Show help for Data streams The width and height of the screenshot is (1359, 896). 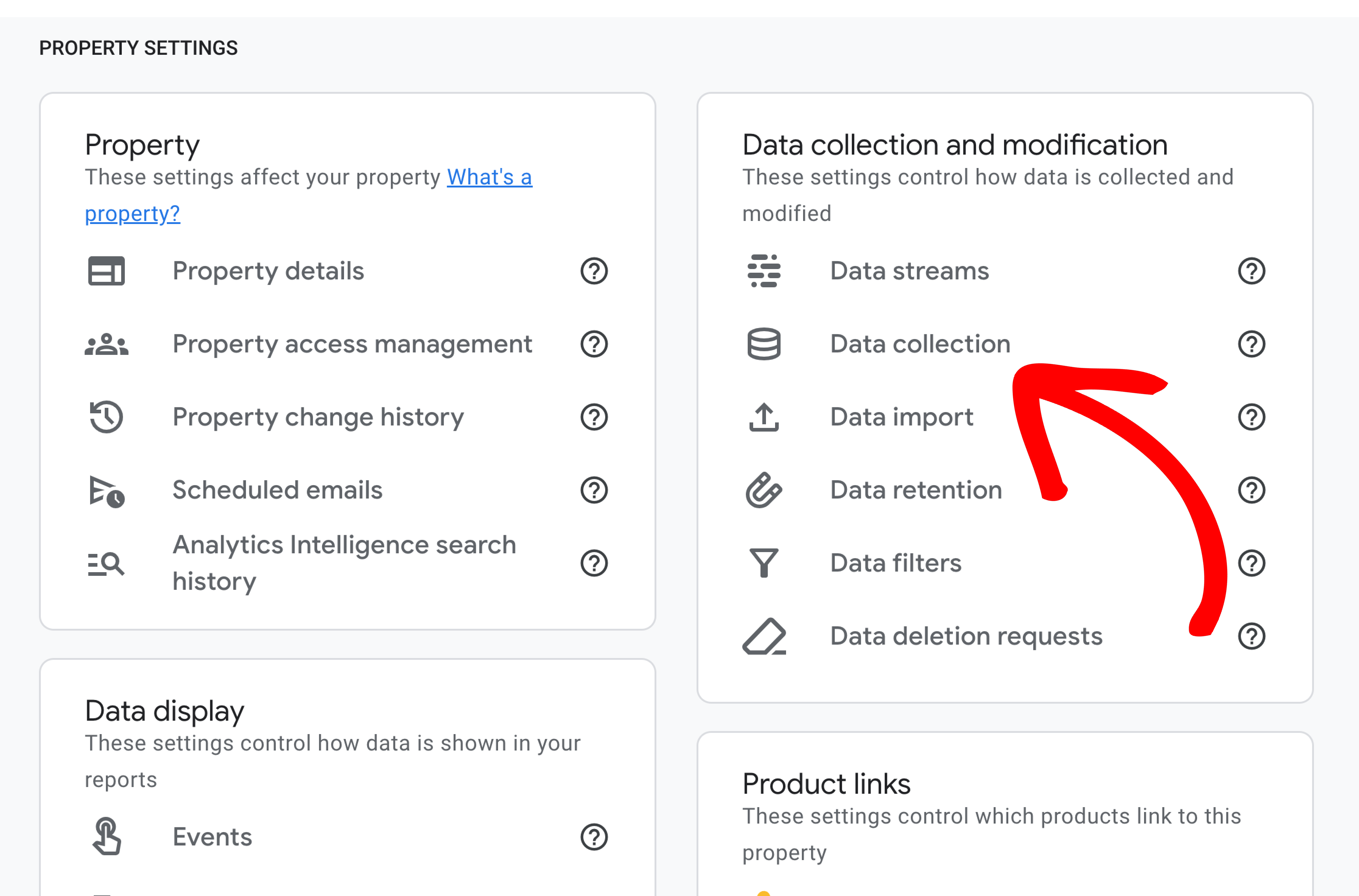(1251, 271)
